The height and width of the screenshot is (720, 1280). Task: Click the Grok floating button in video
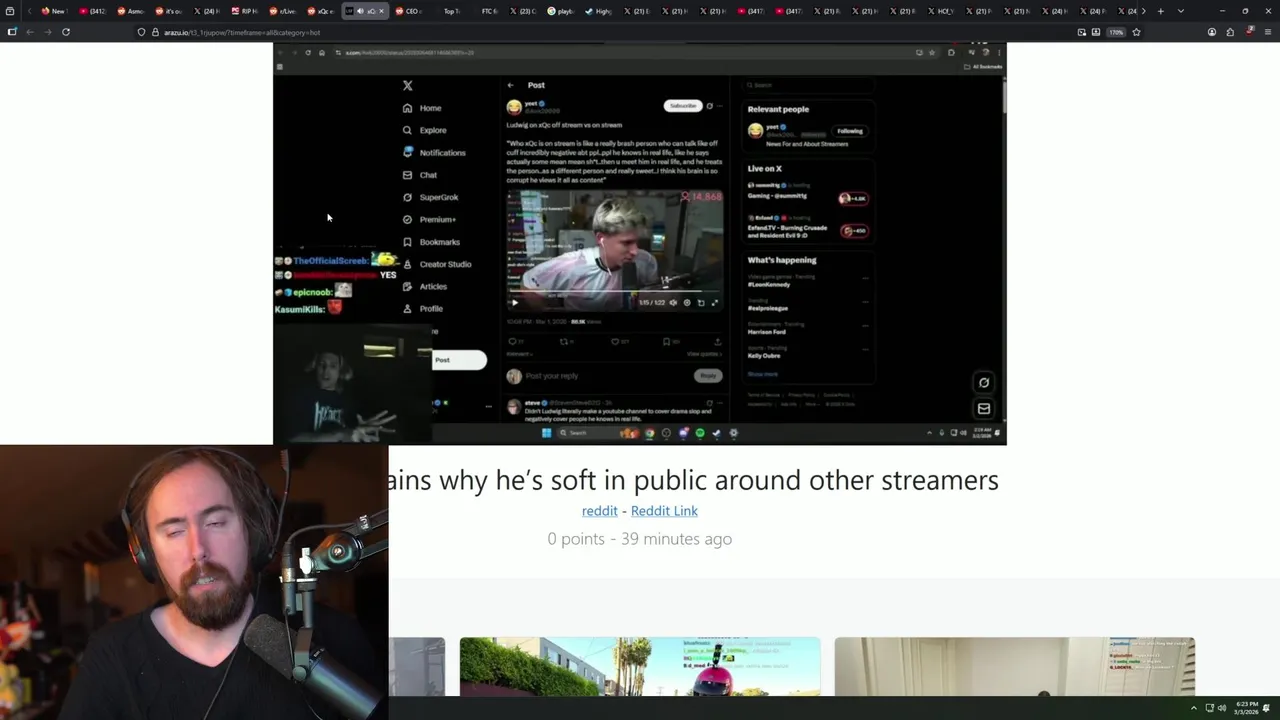984,383
